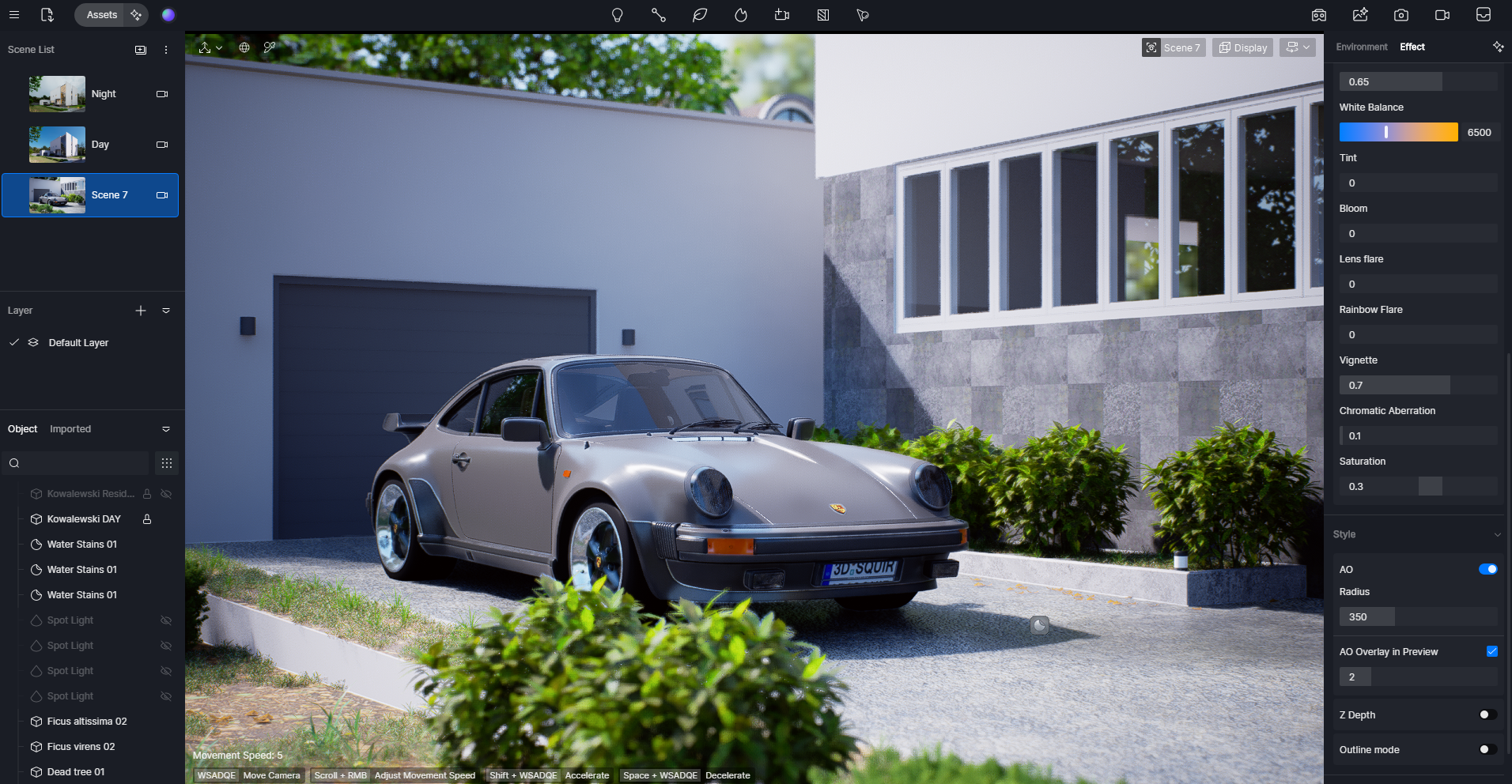This screenshot has width=1512, height=784.
Task: Update camera for Day scene
Action: coord(162,145)
